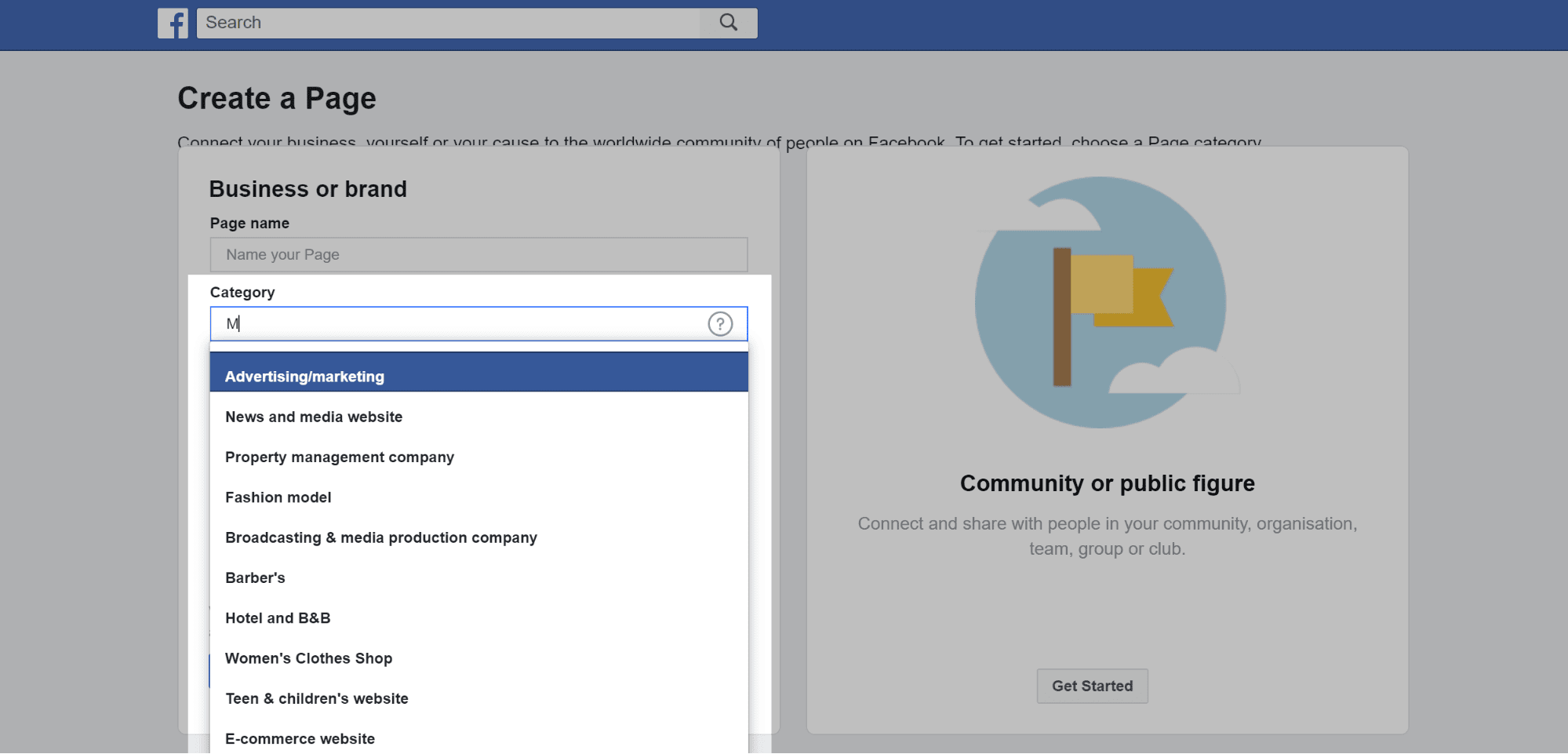
Task: Click the Page name input field
Action: pos(478,255)
